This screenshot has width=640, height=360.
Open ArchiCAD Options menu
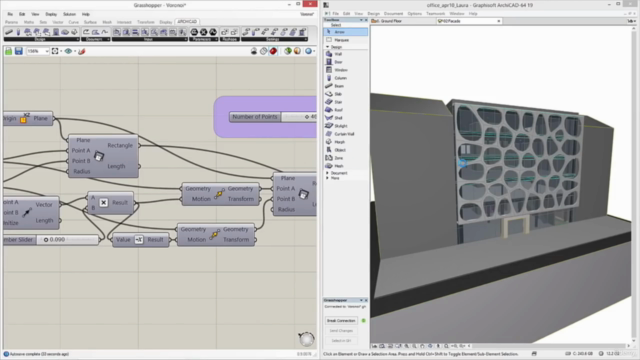pos(414,14)
